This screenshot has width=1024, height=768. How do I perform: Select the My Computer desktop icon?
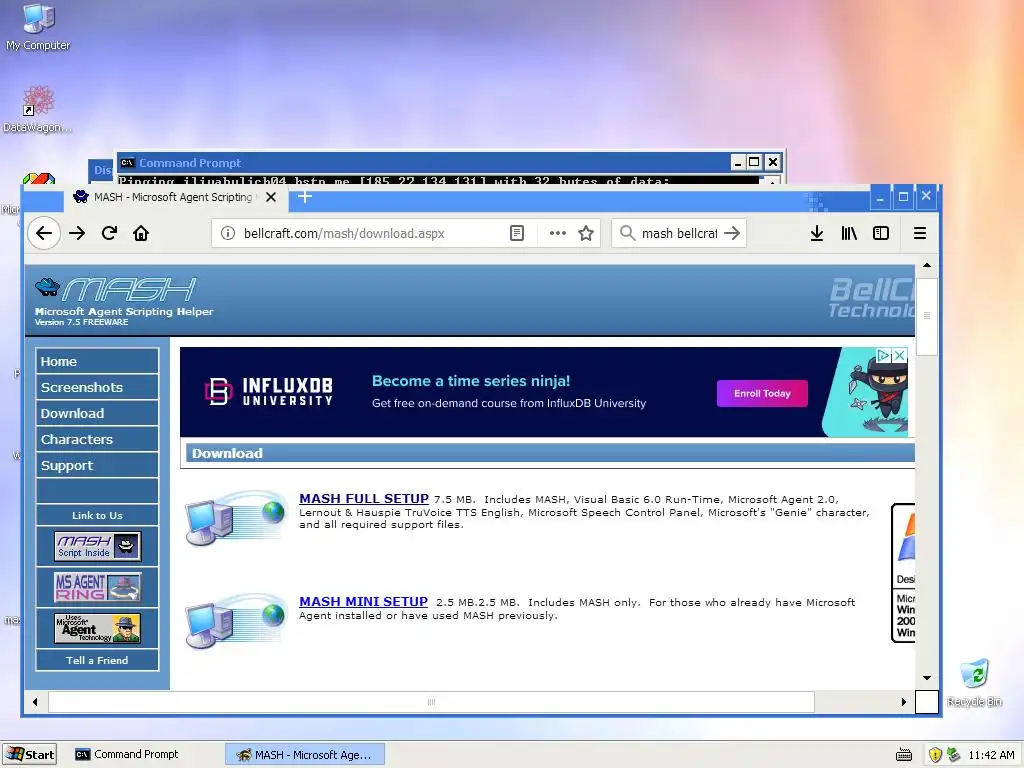click(38, 27)
